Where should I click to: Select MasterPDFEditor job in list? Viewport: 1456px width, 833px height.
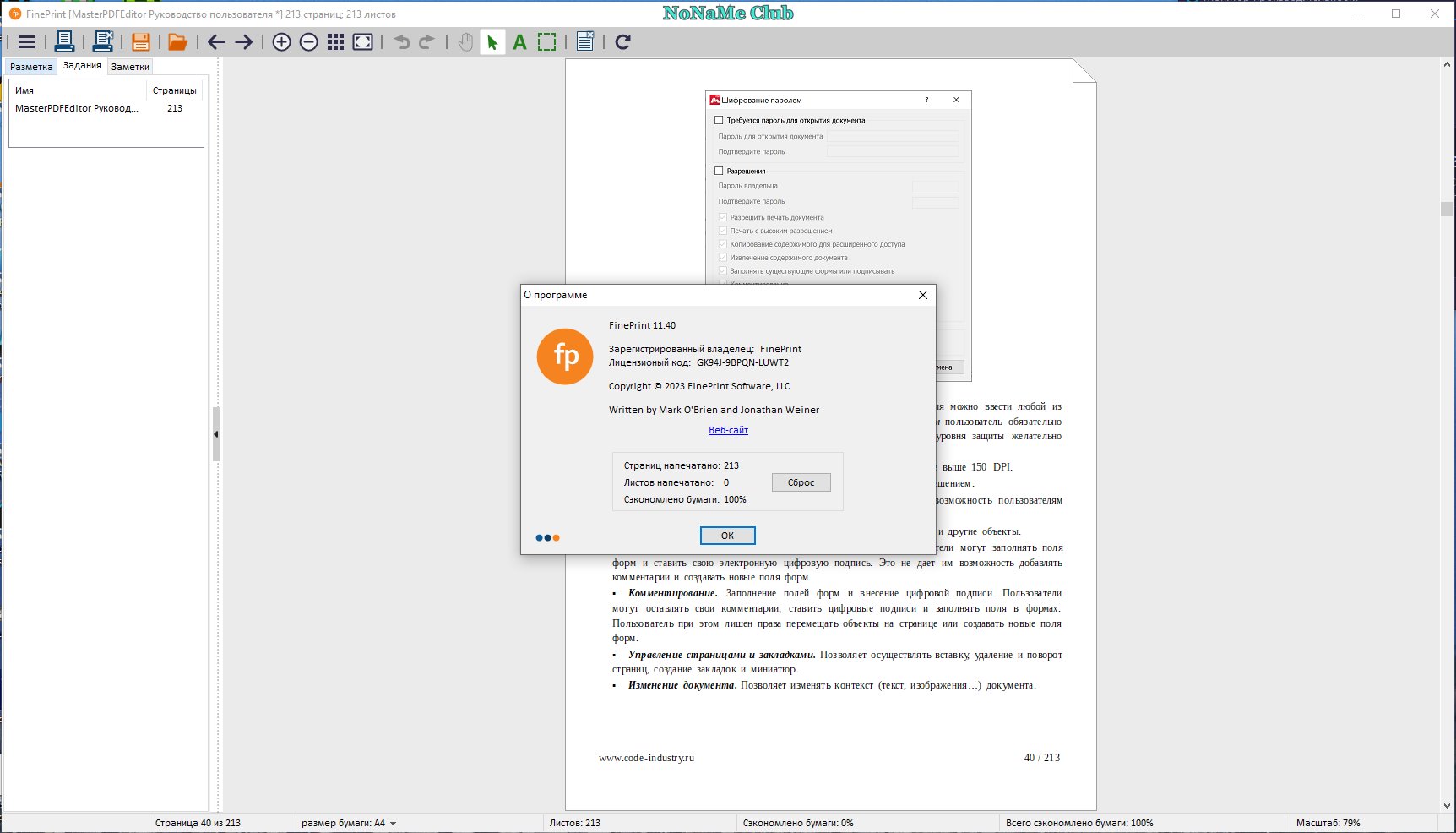[106, 108]
